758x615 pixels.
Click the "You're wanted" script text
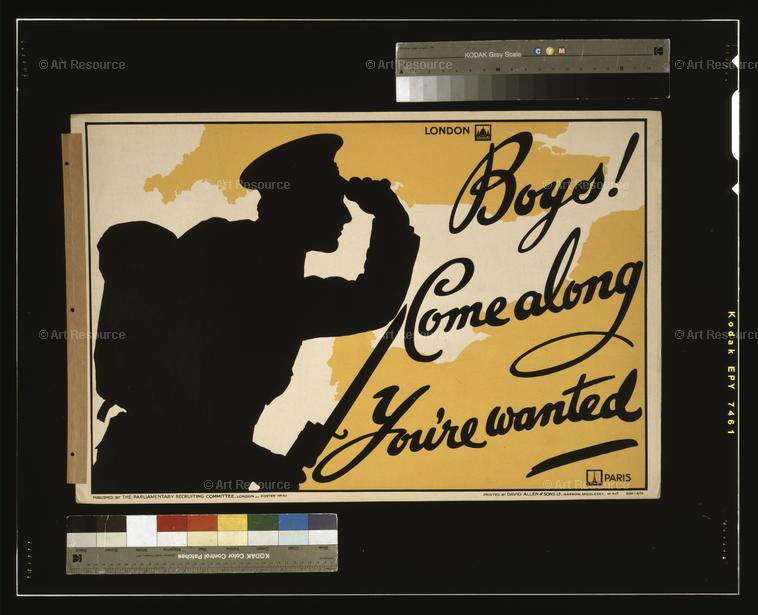pyautogui.click(x=479, y=424)
